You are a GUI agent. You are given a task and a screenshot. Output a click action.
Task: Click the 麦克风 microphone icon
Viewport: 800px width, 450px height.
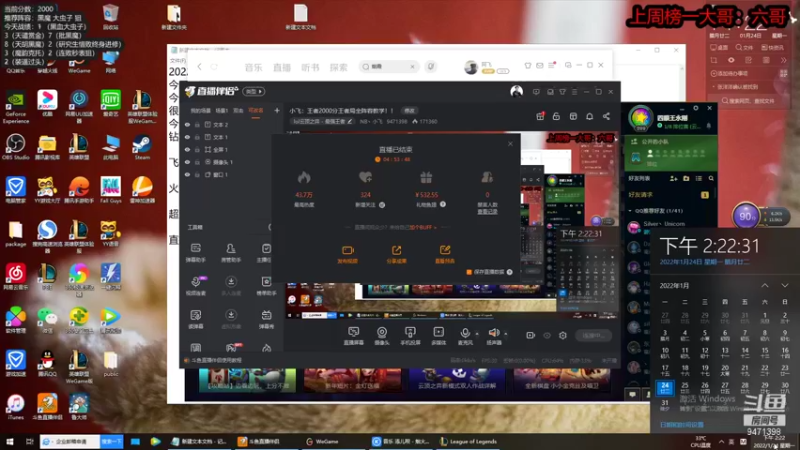tap(465, 336)
